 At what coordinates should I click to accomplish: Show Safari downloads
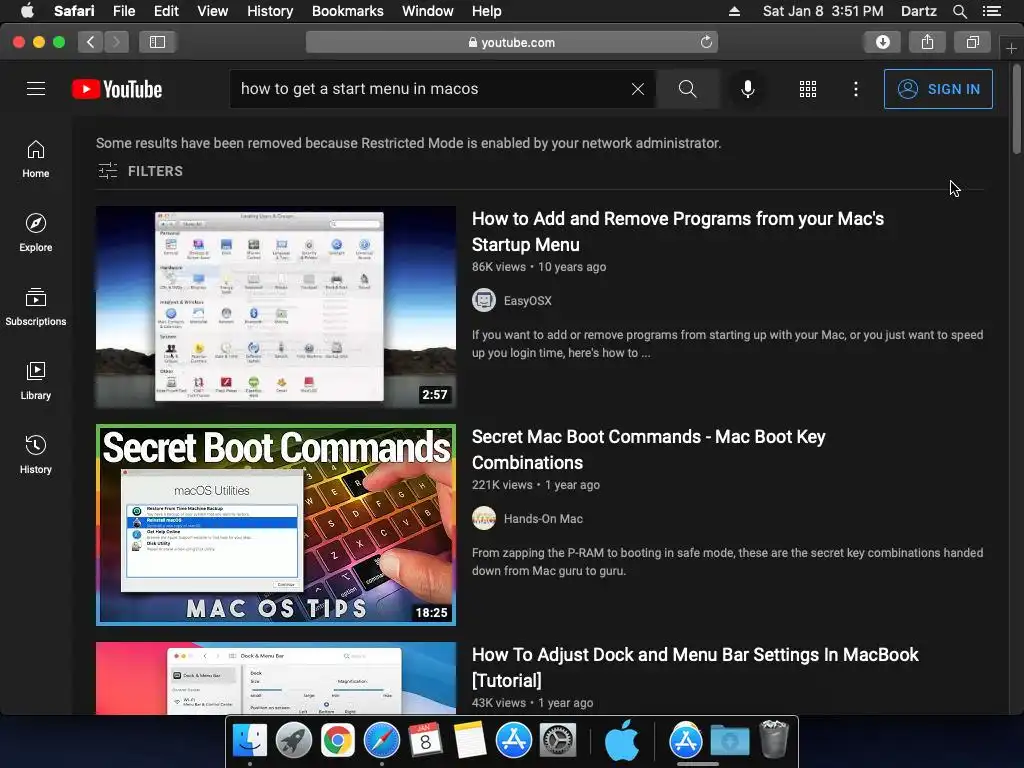click(x=882, y=42)
